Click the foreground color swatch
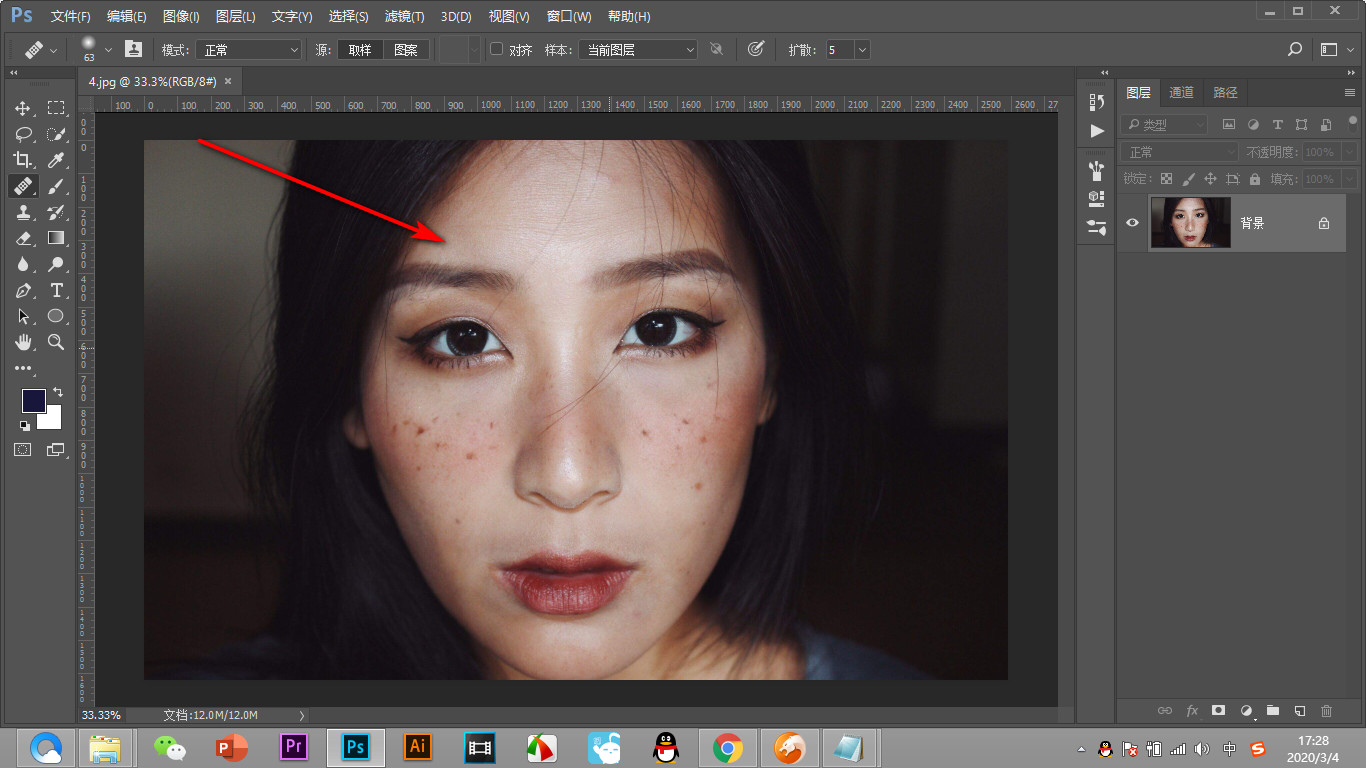1366x768 pixels. click(x=33, y=400)
